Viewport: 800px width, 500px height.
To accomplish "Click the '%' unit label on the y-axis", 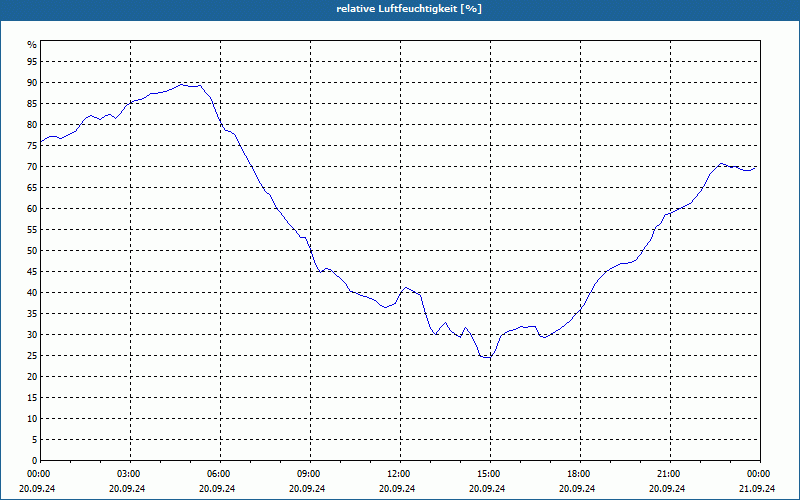I will click(32, 45).
